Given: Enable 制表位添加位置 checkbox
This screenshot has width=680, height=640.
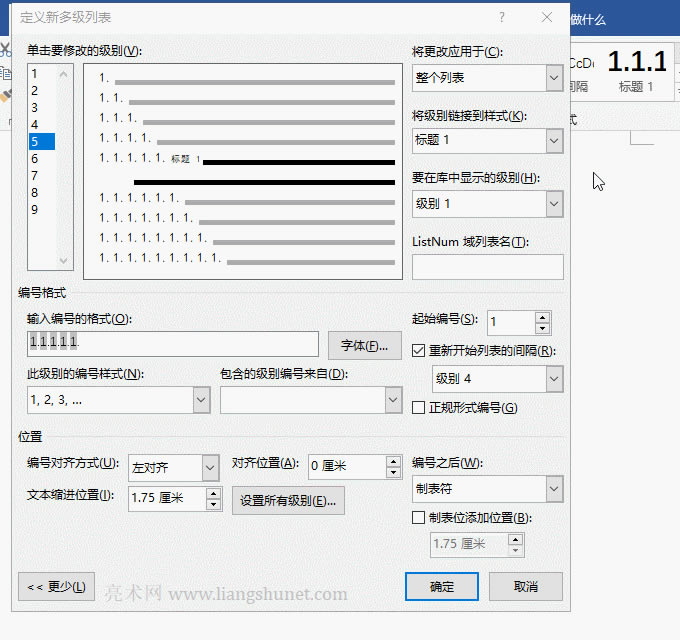Looking at the screenshot, I should [420, 518].
